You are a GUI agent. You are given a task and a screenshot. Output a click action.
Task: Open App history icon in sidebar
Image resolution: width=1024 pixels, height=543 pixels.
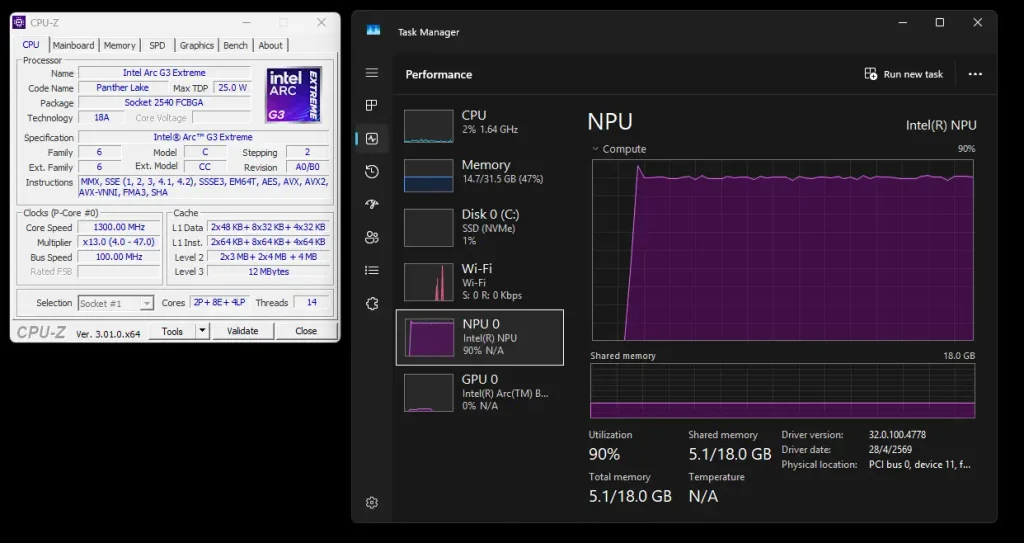coord(372,171)
